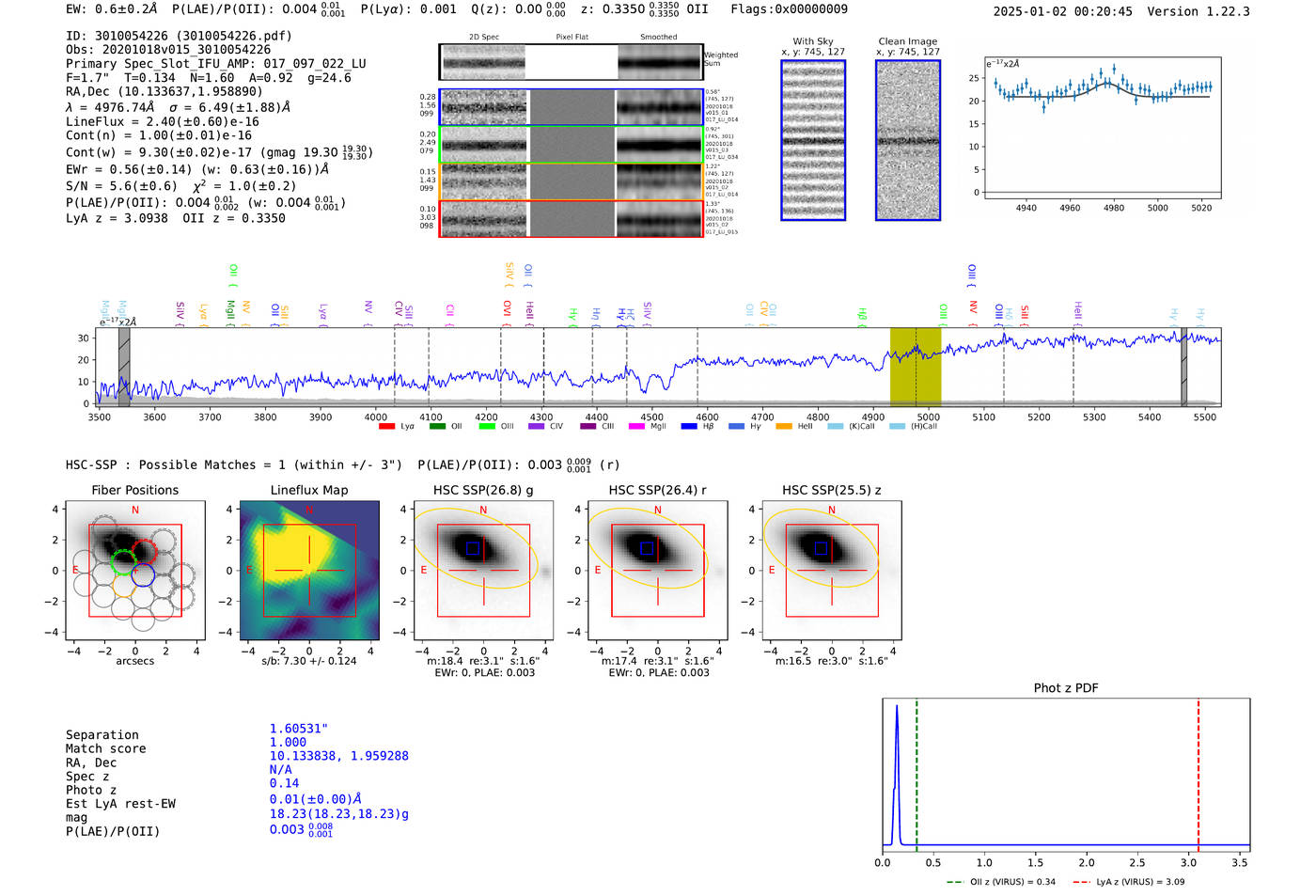Image resolution: width=1316 pixels, height=896 pixels.
Task: Select the red-bordered fiber spectrum row
Action: (572, 218)
